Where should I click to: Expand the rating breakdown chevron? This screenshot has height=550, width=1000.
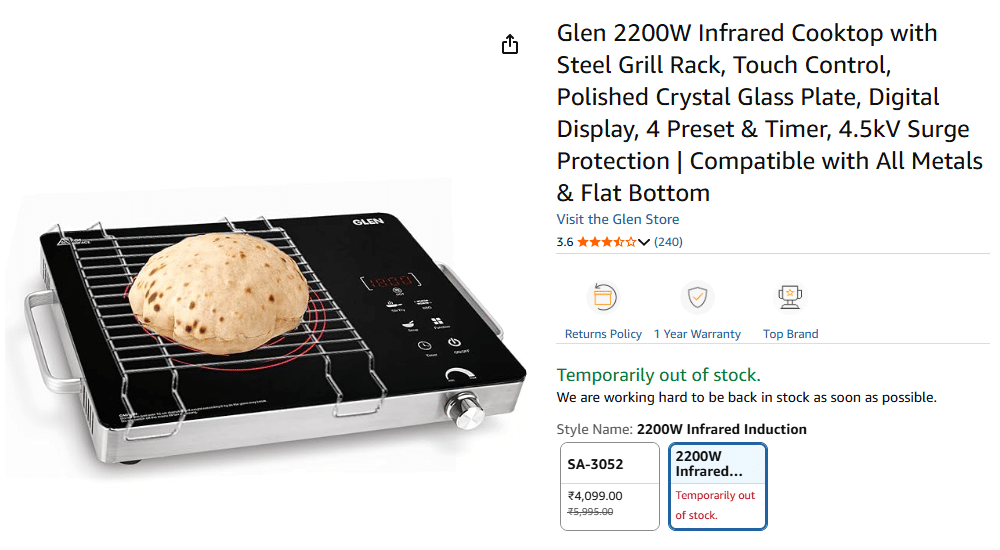pos(644,242)
